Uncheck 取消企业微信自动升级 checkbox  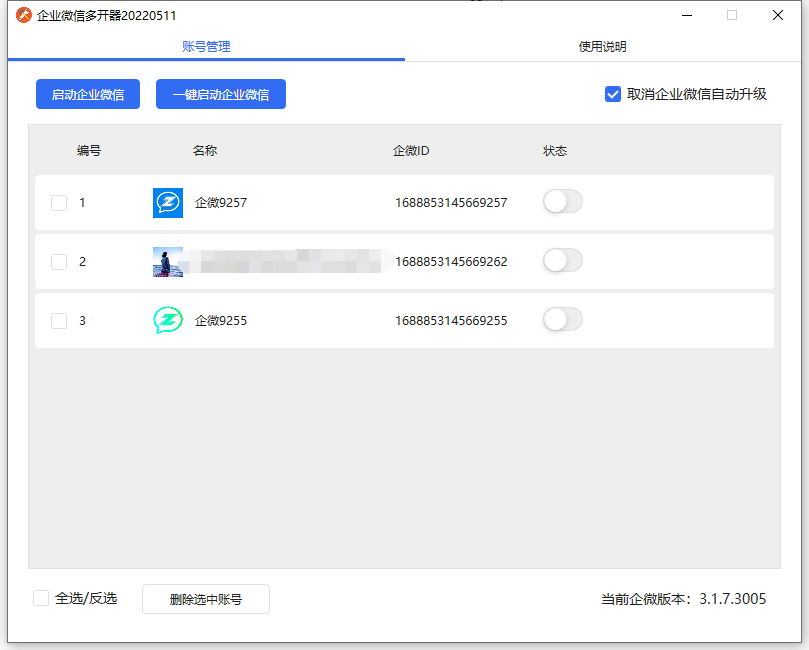[612, 94]
